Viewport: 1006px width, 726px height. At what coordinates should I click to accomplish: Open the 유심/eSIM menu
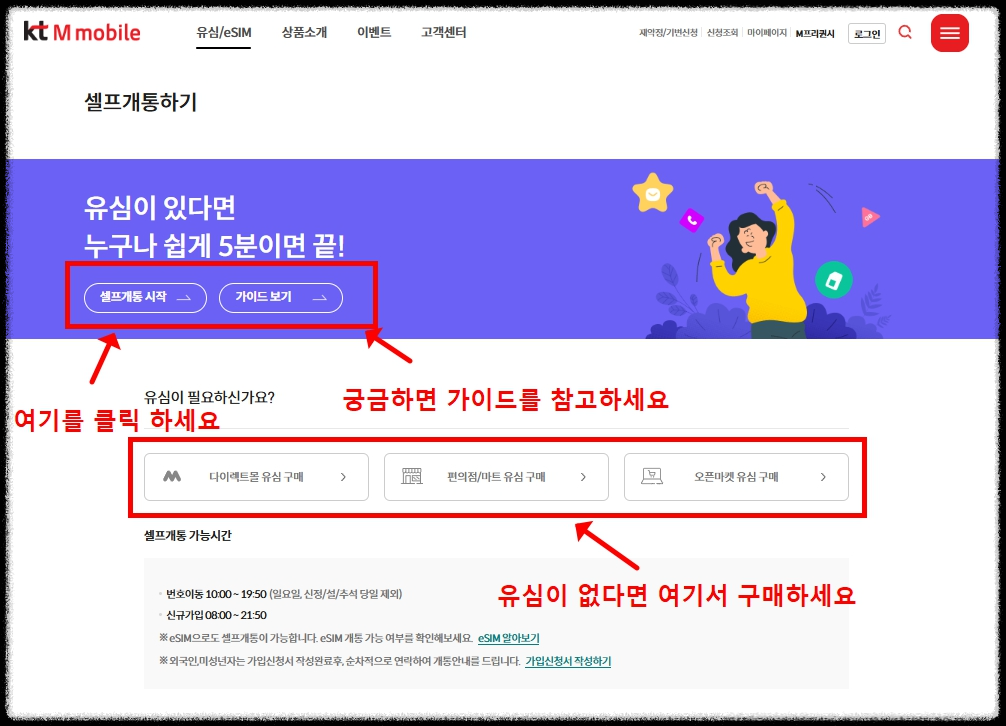point(224,32)
